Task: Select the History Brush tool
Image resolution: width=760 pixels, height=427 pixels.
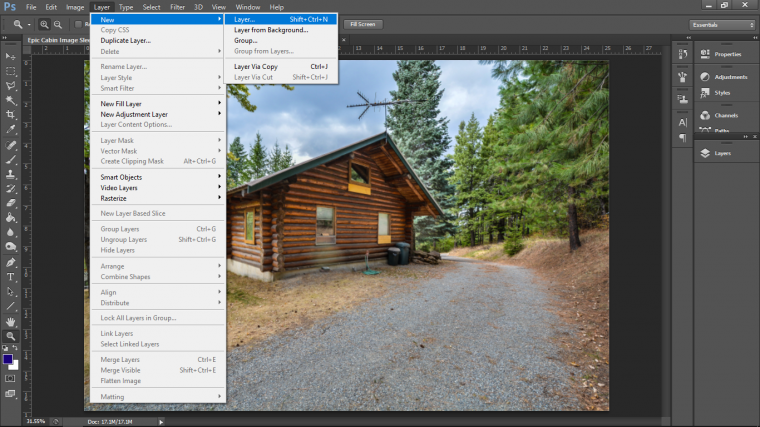Action: pyautogui.click(x=10, y=189)
